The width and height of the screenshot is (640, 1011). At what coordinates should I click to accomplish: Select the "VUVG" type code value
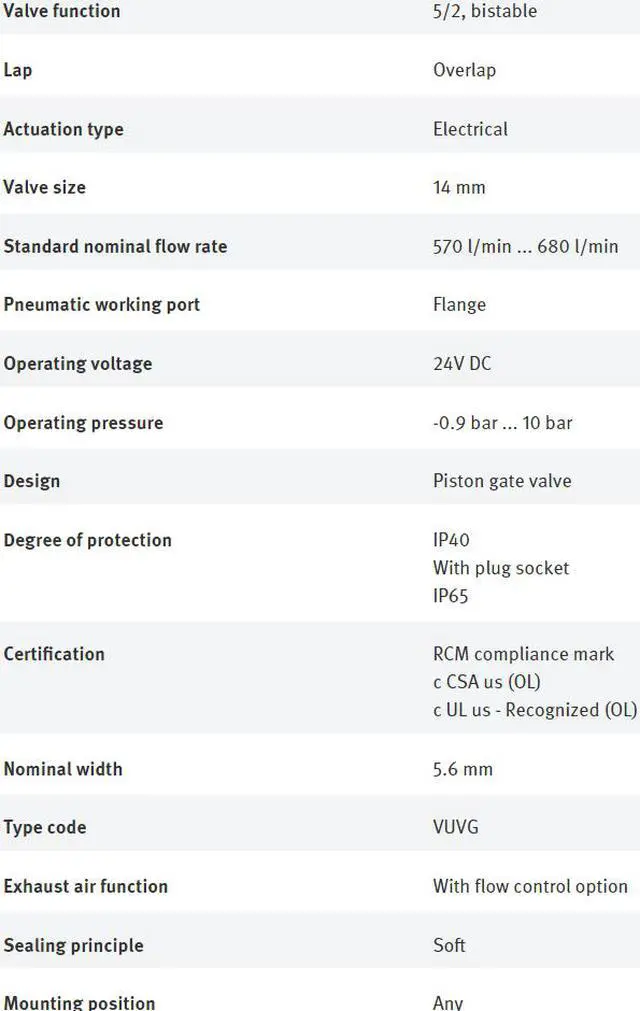coord(459,827)
